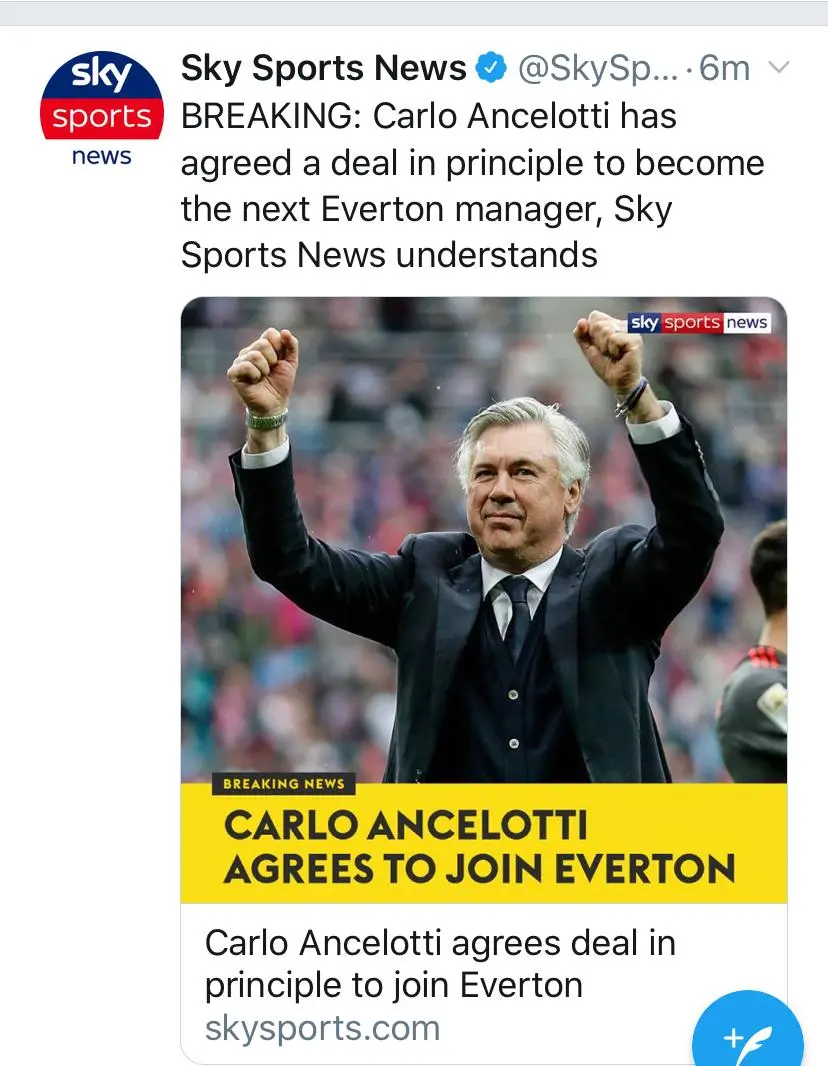Open the skysports.com link
Screen dimensions: 828x1066
click(x=322, y=1028)
